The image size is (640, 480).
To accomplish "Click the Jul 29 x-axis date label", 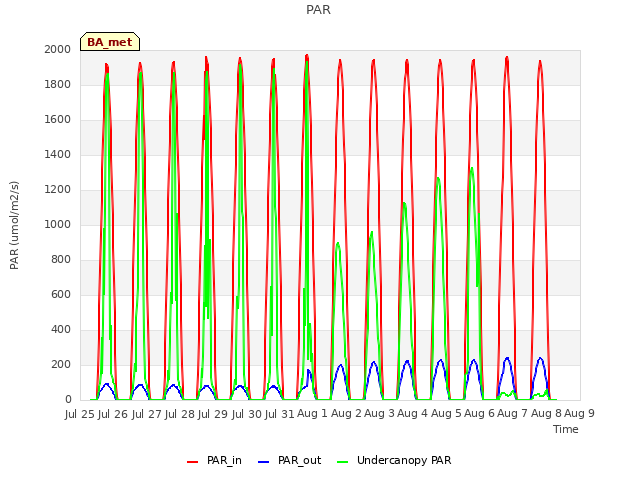I will coord(213,414).
